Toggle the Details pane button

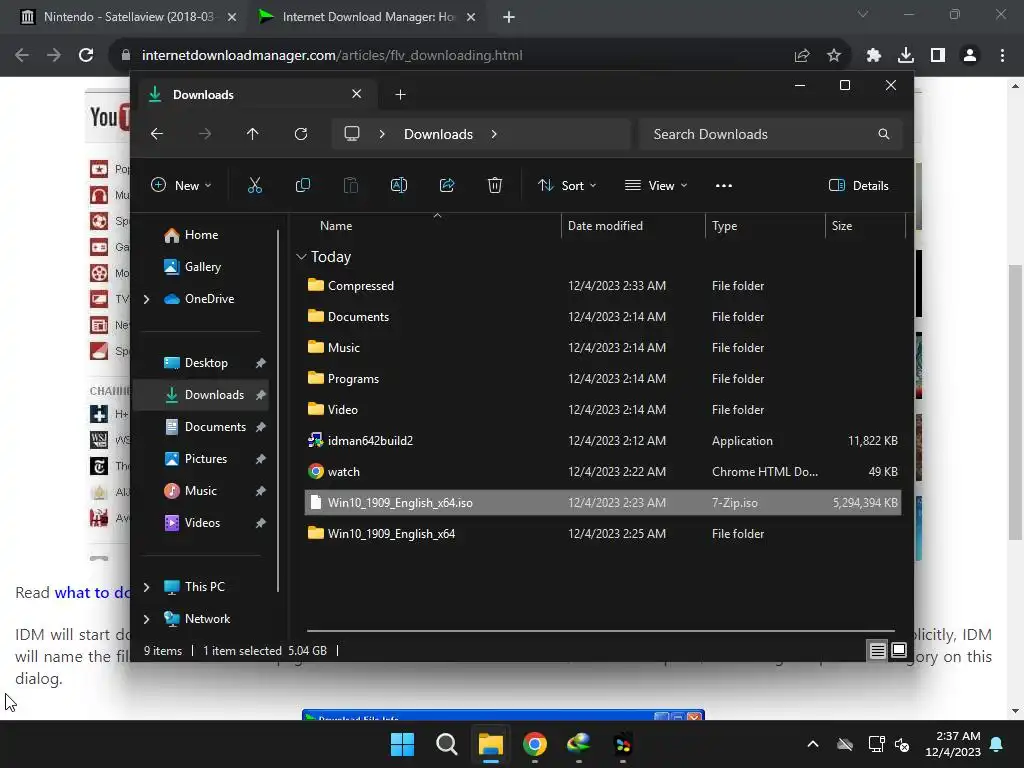pos(858,185)
